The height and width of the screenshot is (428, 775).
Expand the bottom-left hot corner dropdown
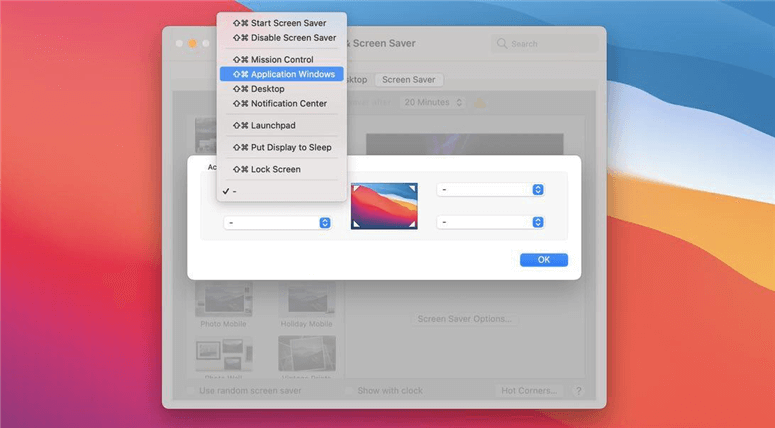[x=277, y=222]
